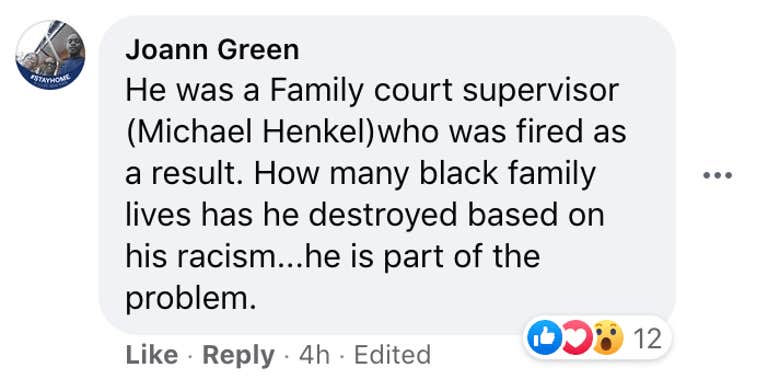
Task: Open Joann Green's profile picture
Action: click(x=50, y=55)
